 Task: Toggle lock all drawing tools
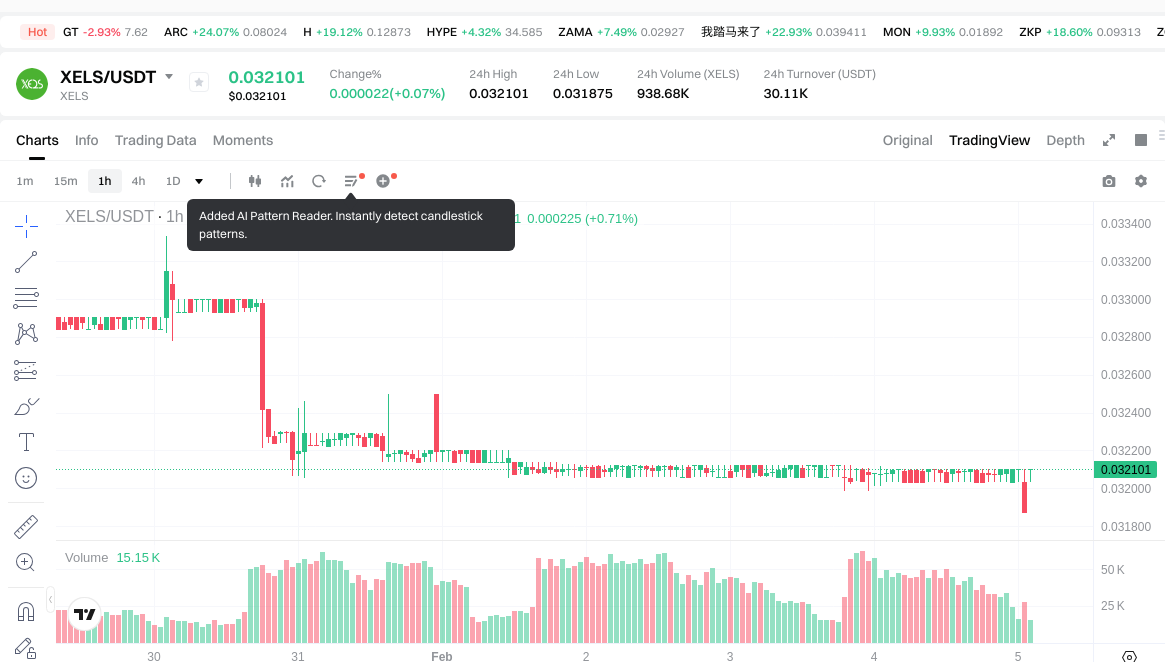tap(26, 648)
